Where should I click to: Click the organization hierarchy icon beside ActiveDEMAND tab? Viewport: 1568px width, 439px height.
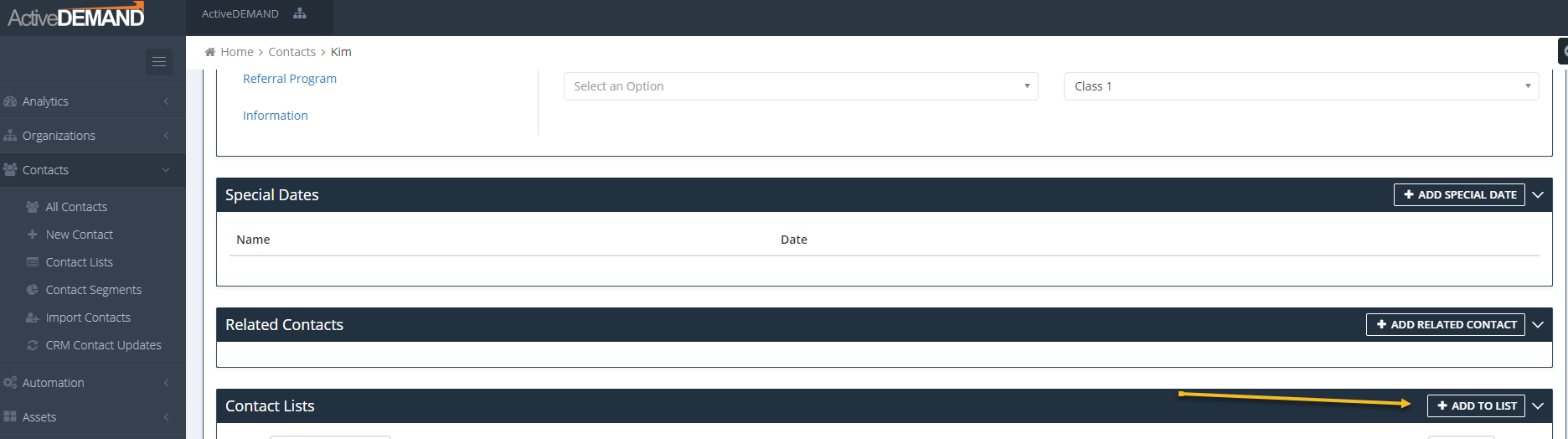[x=300, y=13]
